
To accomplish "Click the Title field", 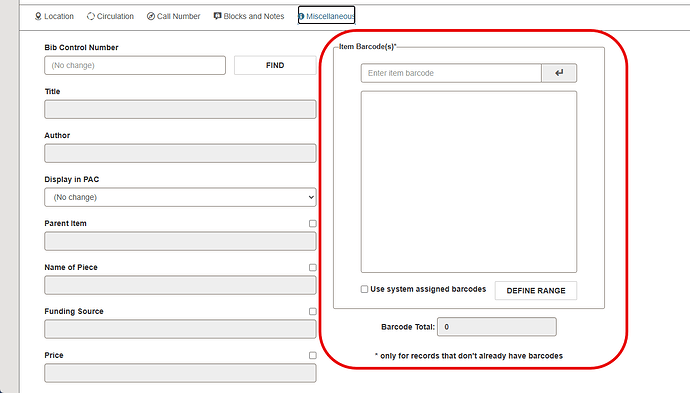I will pyautogui.click(x=180, y=109).
